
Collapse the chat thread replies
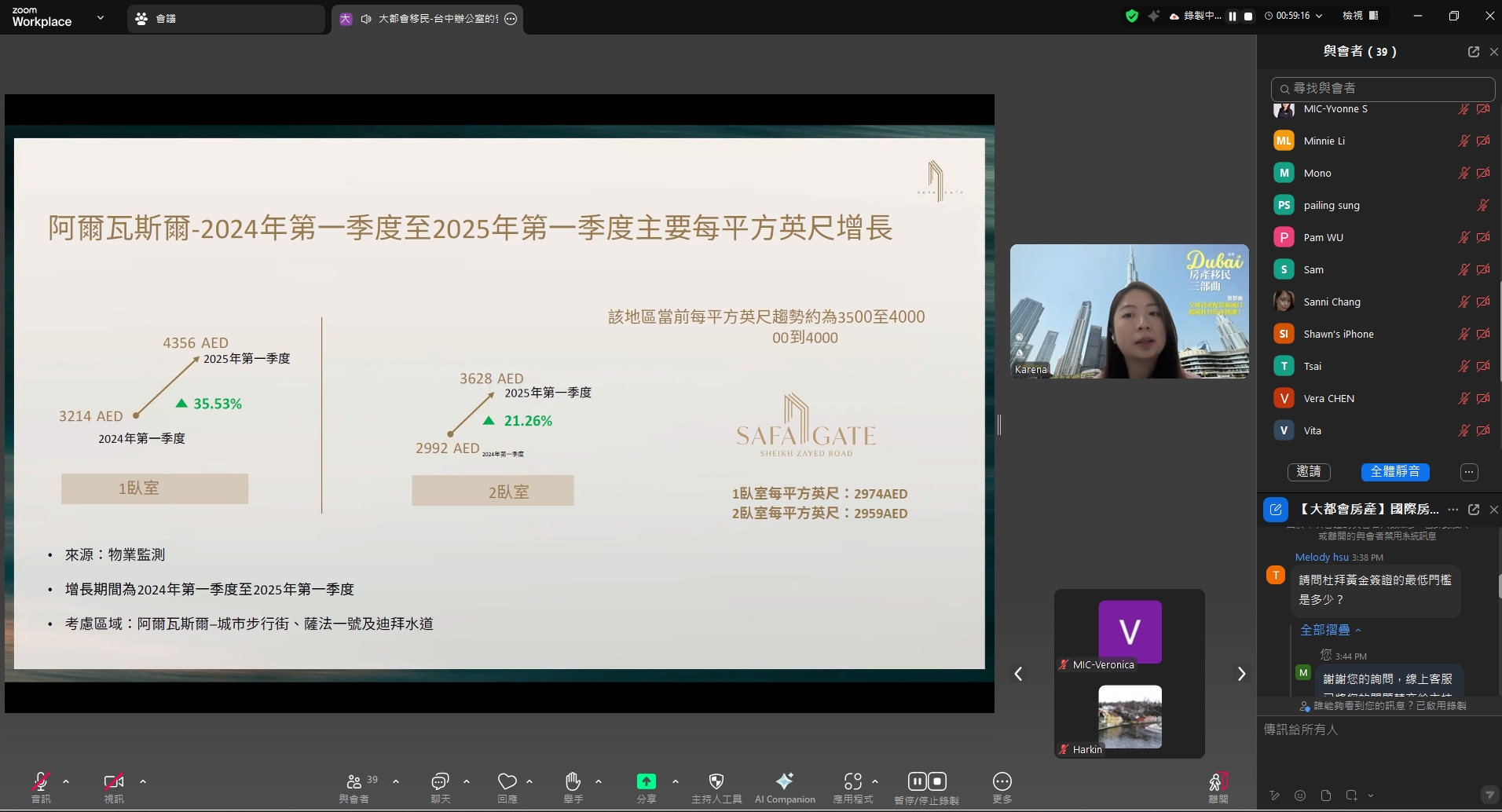1330,630
